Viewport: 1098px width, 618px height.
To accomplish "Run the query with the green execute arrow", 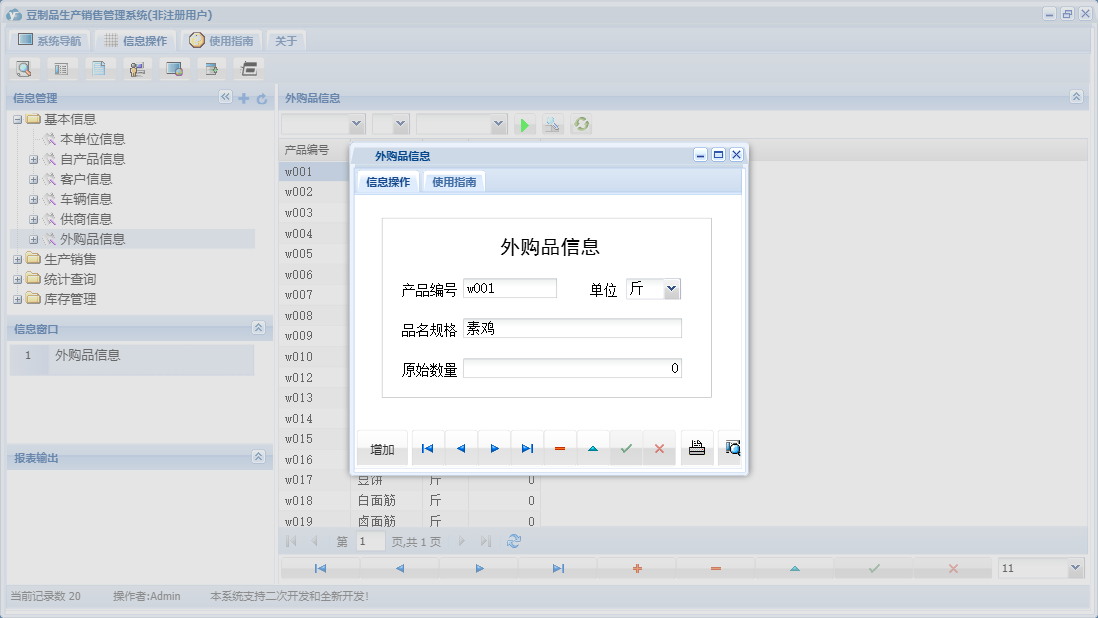I will (x=524, y=124).
